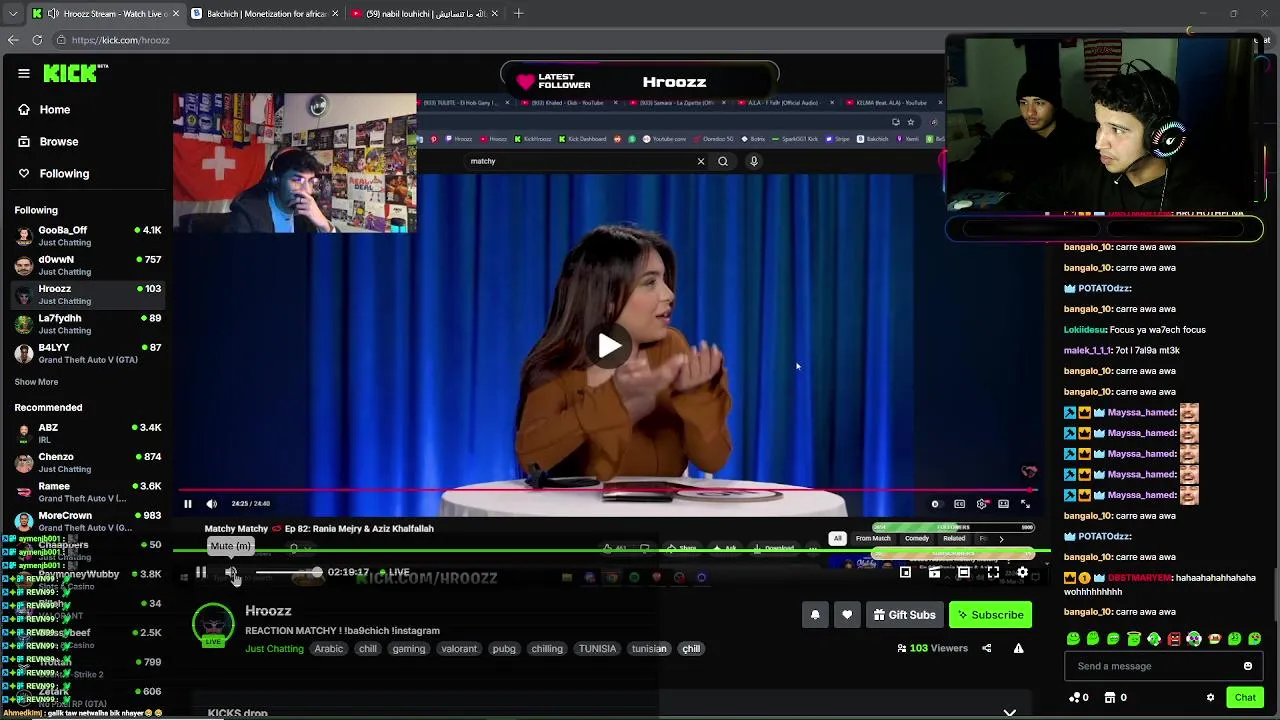
Task: Click the Hroozz channel avatar
Action: (x=213, y=624)
